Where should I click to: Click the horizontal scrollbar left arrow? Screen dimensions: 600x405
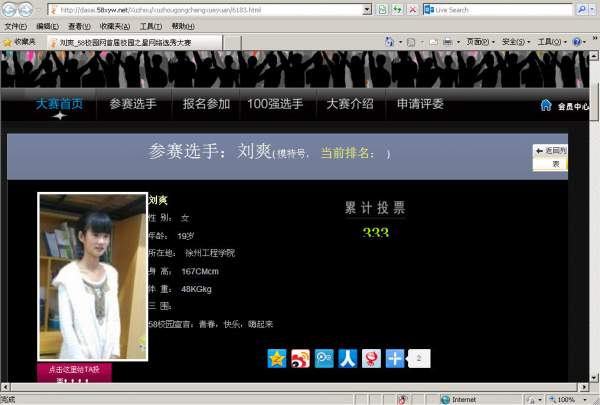pos(5,387)
